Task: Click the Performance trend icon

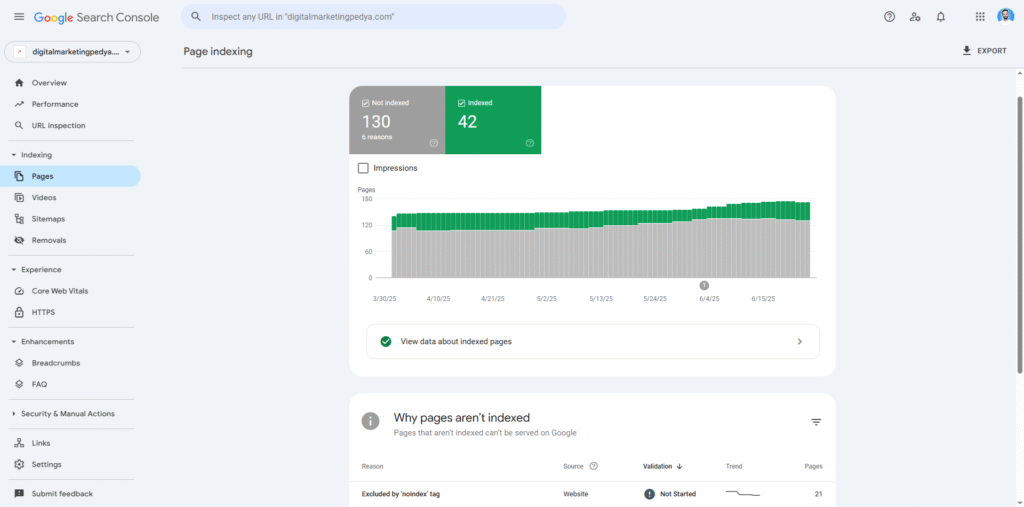Action: pos(19,104)
